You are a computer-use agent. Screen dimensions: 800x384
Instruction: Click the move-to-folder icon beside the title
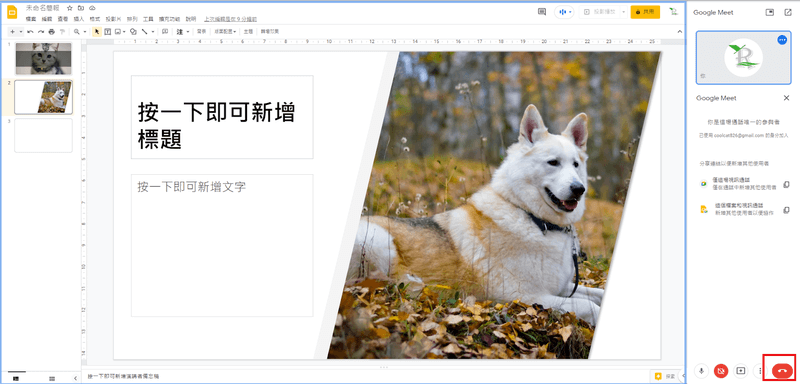81,8
